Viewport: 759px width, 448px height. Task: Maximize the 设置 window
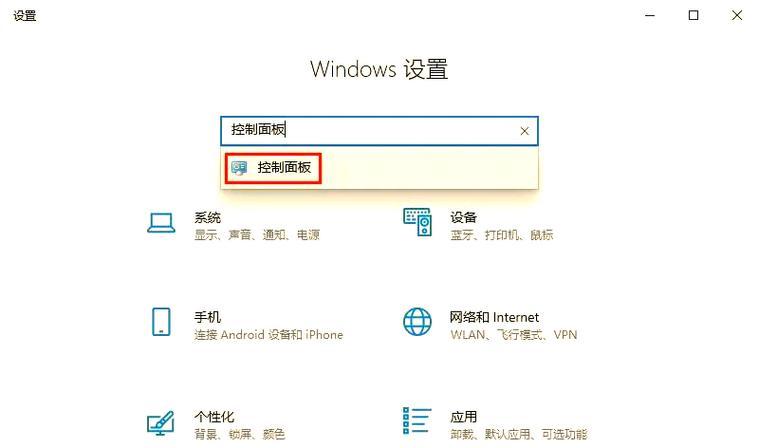694,15
